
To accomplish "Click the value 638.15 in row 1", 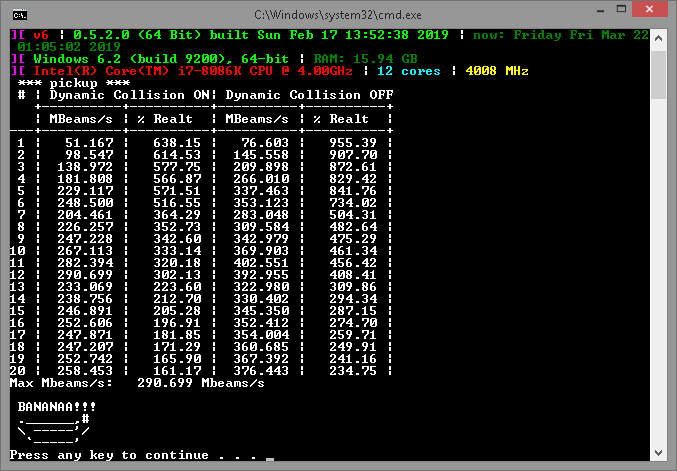I will 177,143.
